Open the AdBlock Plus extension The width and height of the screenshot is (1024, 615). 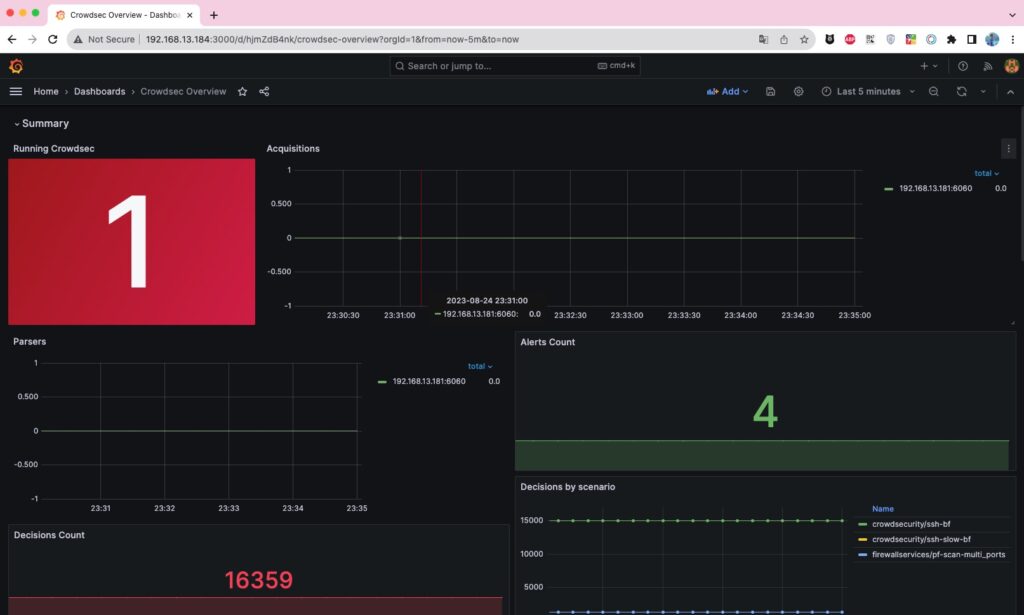point(850,39)
